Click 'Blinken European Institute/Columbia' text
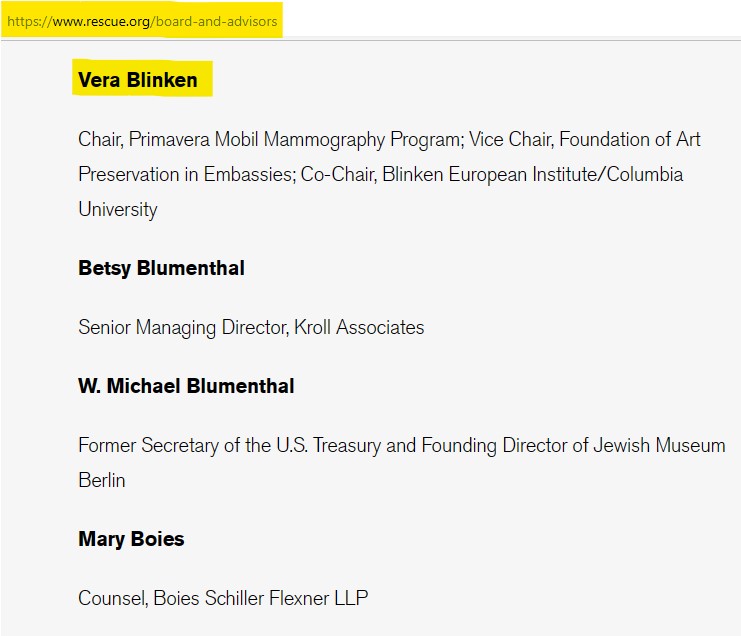The image size is (741, 636). [x=533, y=174]
